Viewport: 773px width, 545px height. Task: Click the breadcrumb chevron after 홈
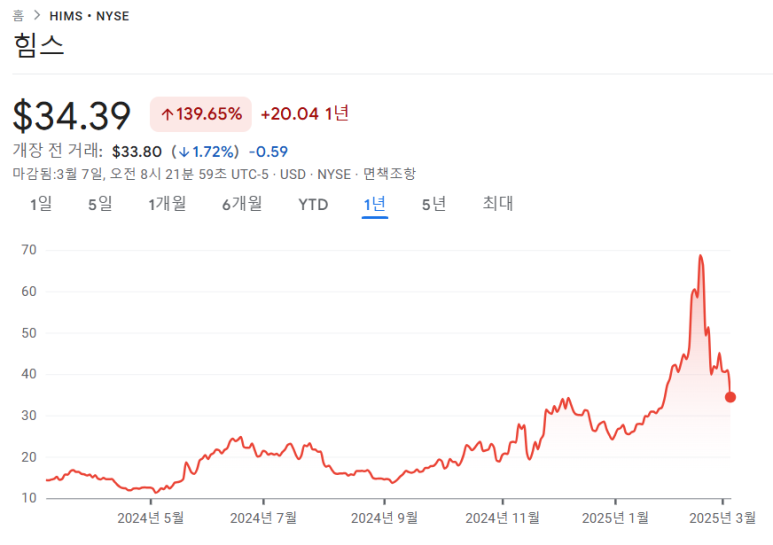point(37,15)
